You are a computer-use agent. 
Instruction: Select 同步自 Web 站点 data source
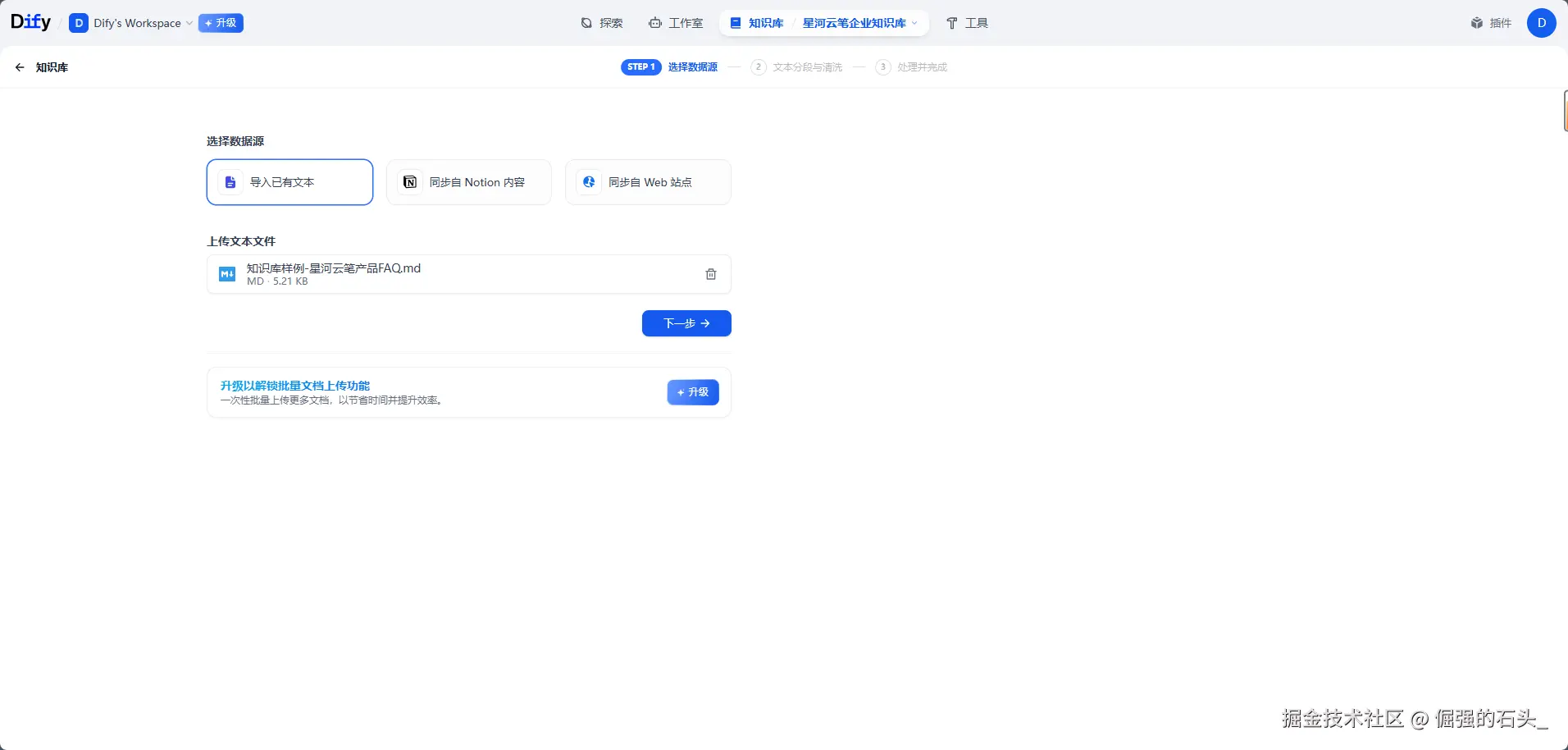(x=648, y=182)
